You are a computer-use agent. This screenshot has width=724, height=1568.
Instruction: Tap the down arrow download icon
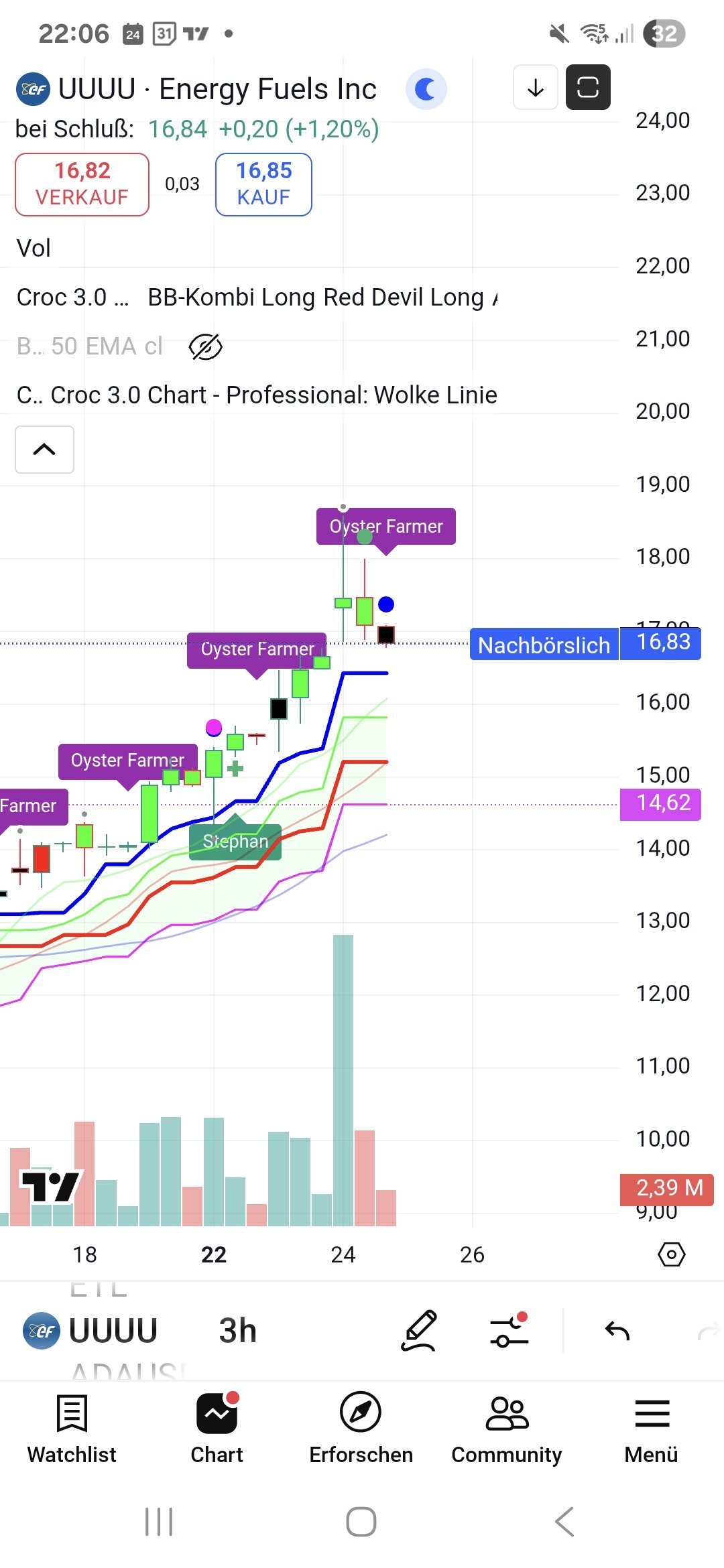tap(536, 87)
